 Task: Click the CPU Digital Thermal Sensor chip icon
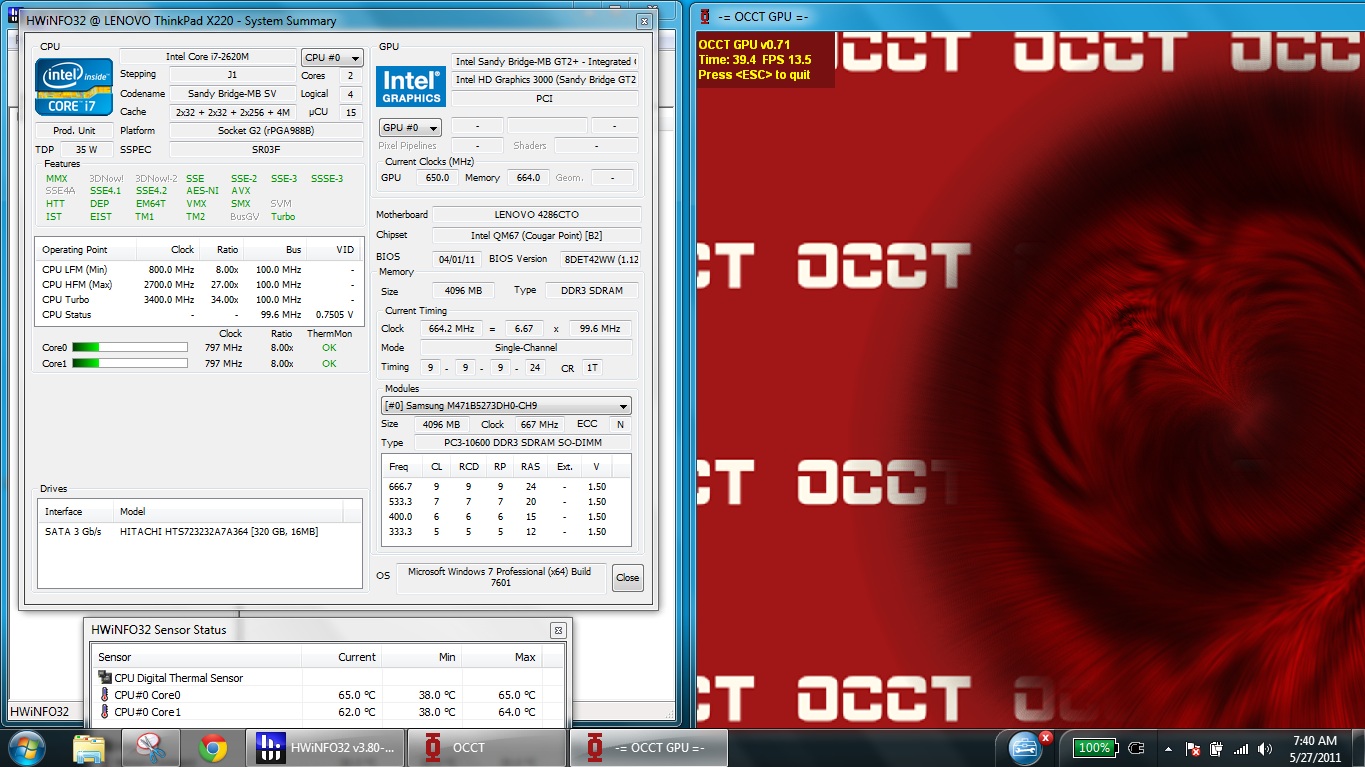105,677
